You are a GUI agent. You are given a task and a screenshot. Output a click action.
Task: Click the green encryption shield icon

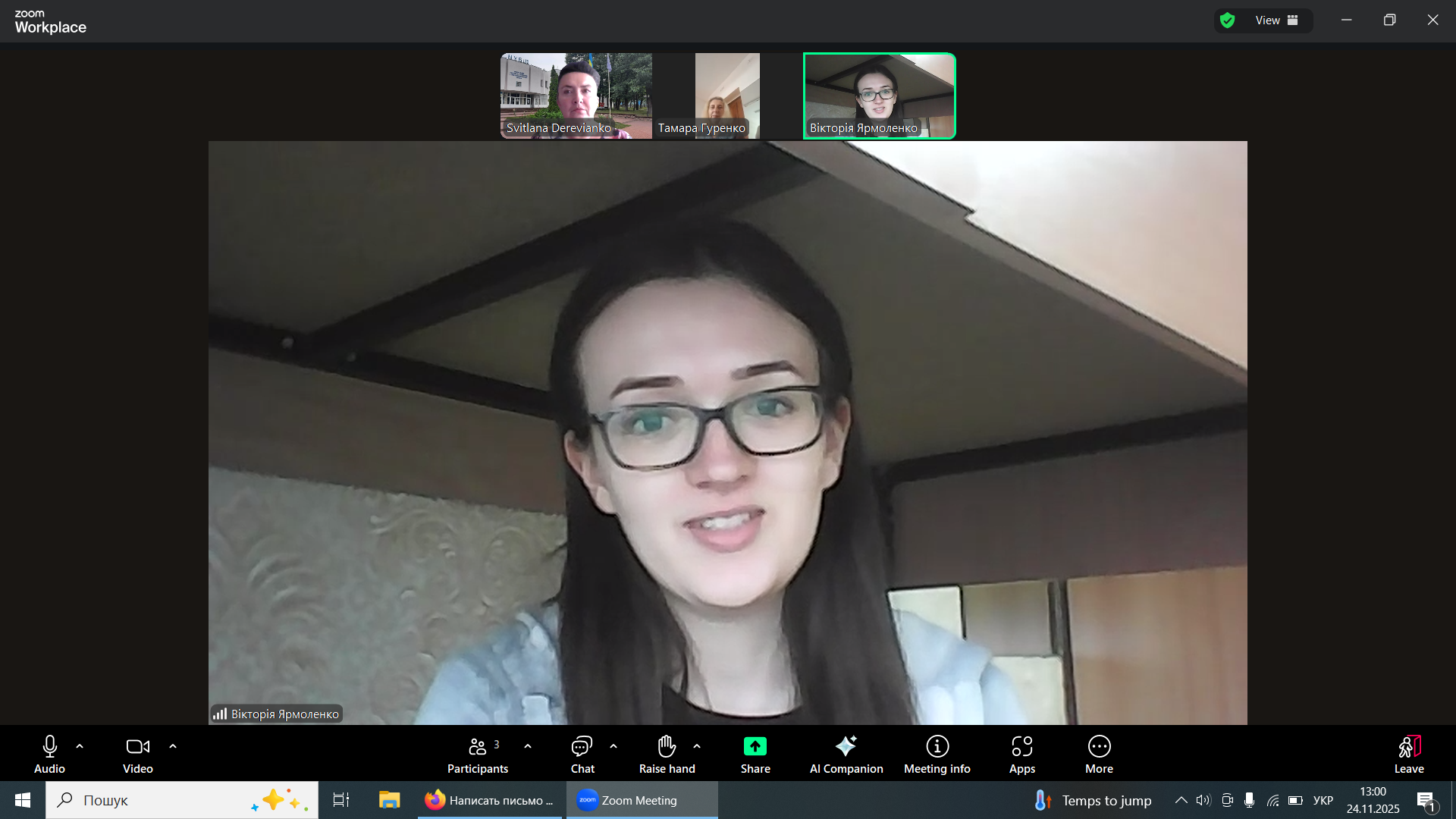click(1228, 20)
